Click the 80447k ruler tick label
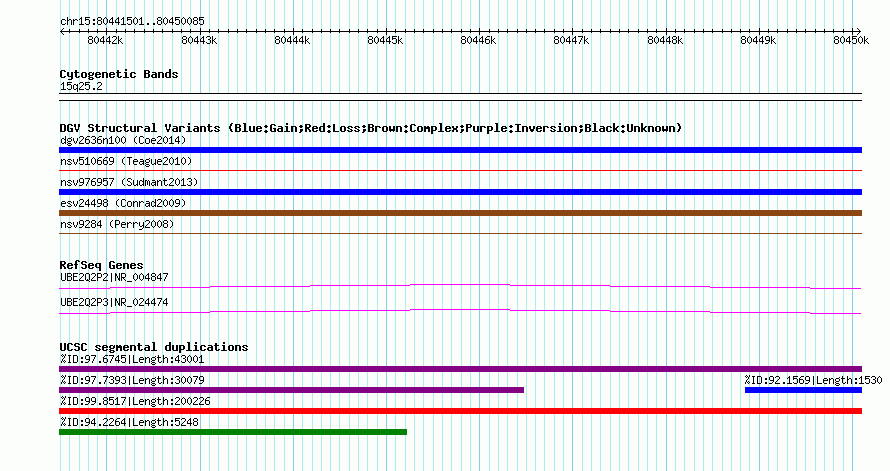This screenshot has width=890, height=471. click(572, 40)
